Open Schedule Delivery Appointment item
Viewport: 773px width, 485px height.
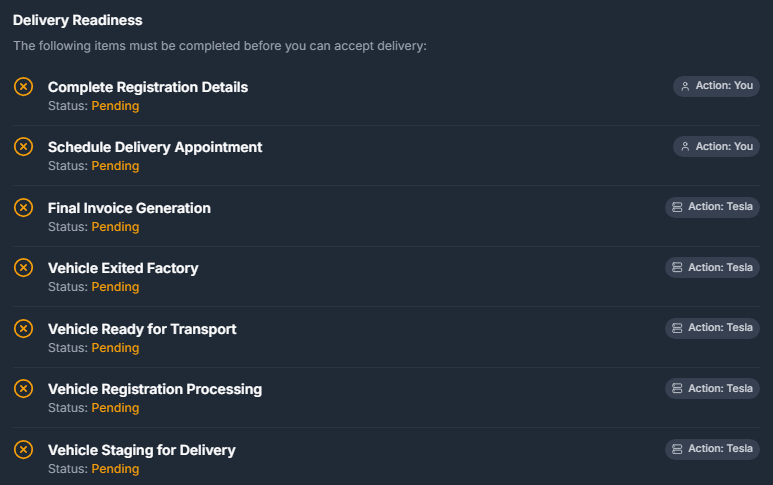(x=155, y=147)
